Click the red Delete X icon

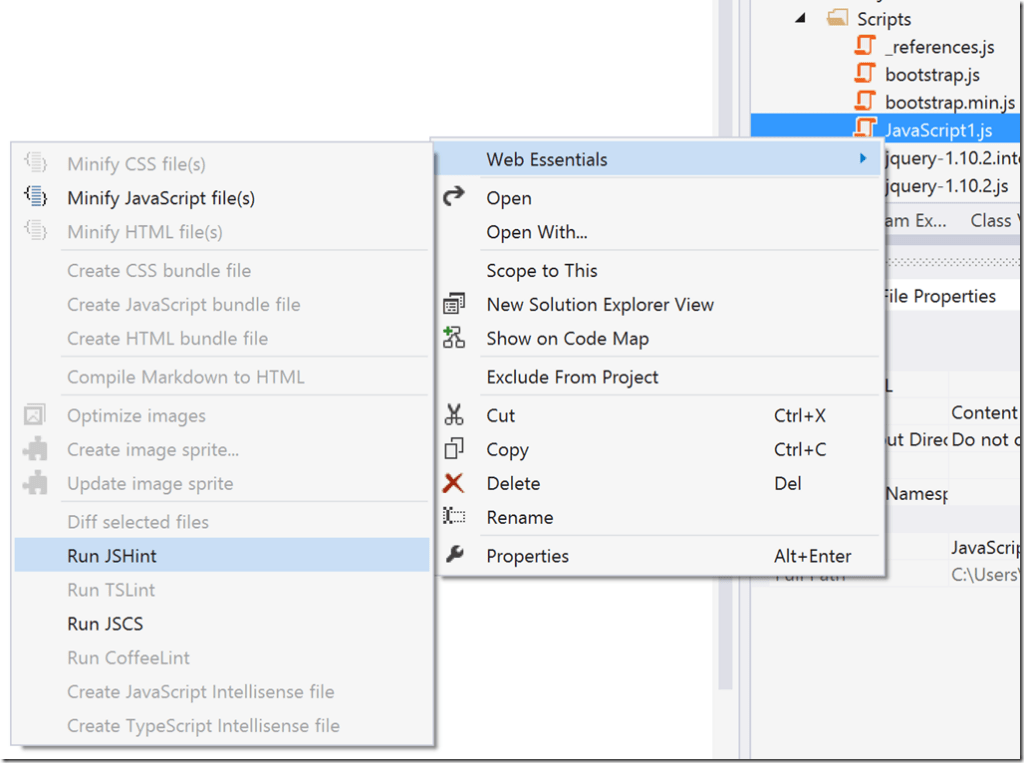(x=456, y=483)
